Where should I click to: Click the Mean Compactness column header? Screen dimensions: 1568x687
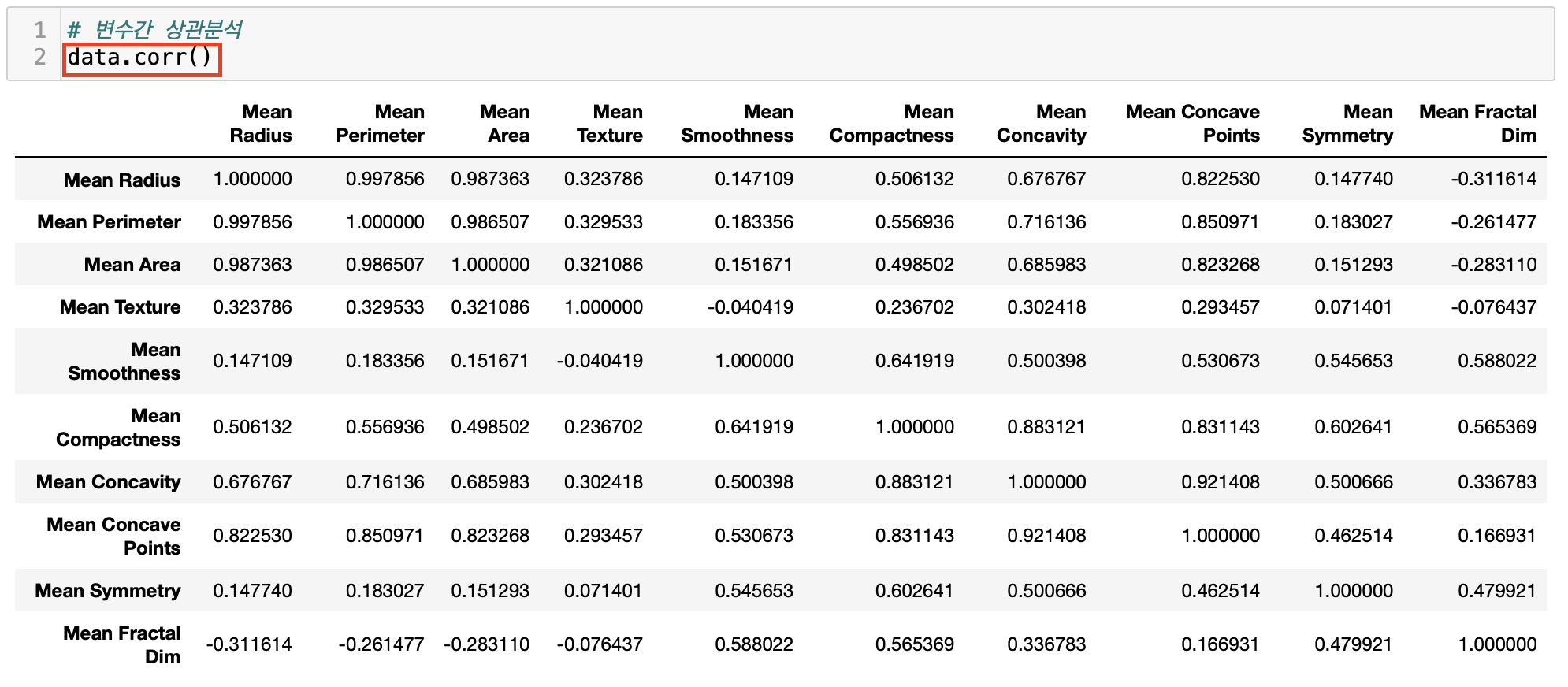point(892,124)
